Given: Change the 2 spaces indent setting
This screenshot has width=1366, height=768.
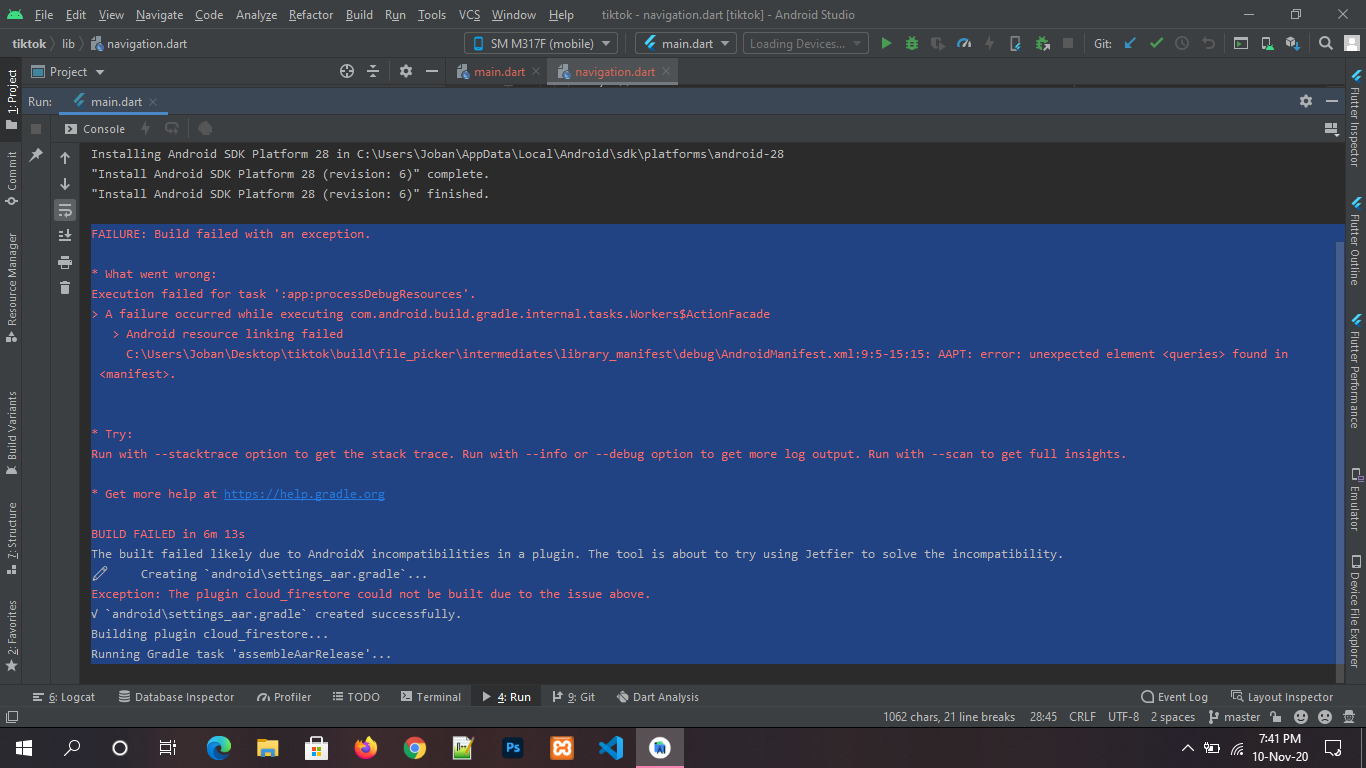Looking at the screenshot, I should (1172, 717).
